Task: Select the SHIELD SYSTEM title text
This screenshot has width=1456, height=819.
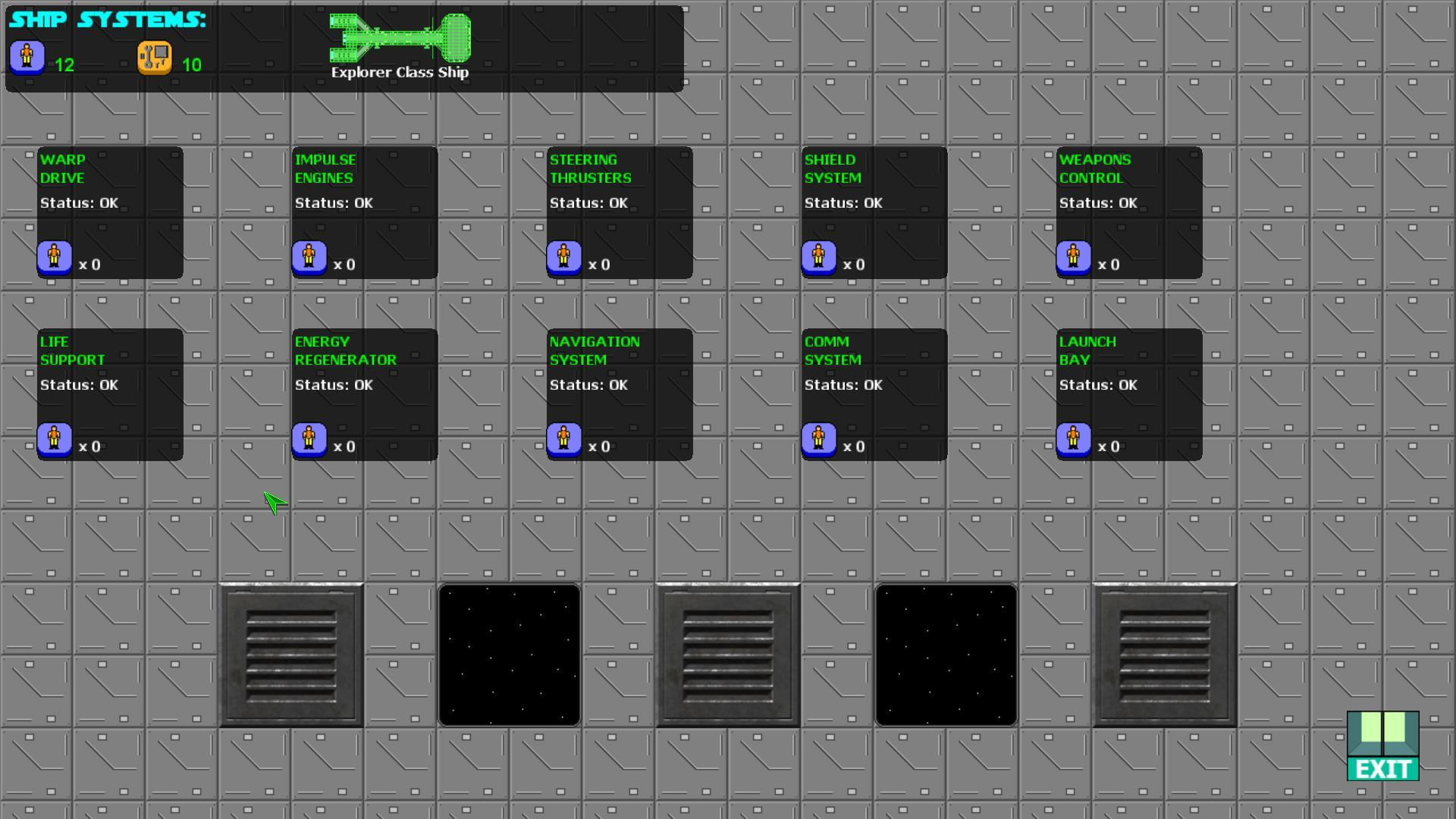Action: [x=833, y=168]
